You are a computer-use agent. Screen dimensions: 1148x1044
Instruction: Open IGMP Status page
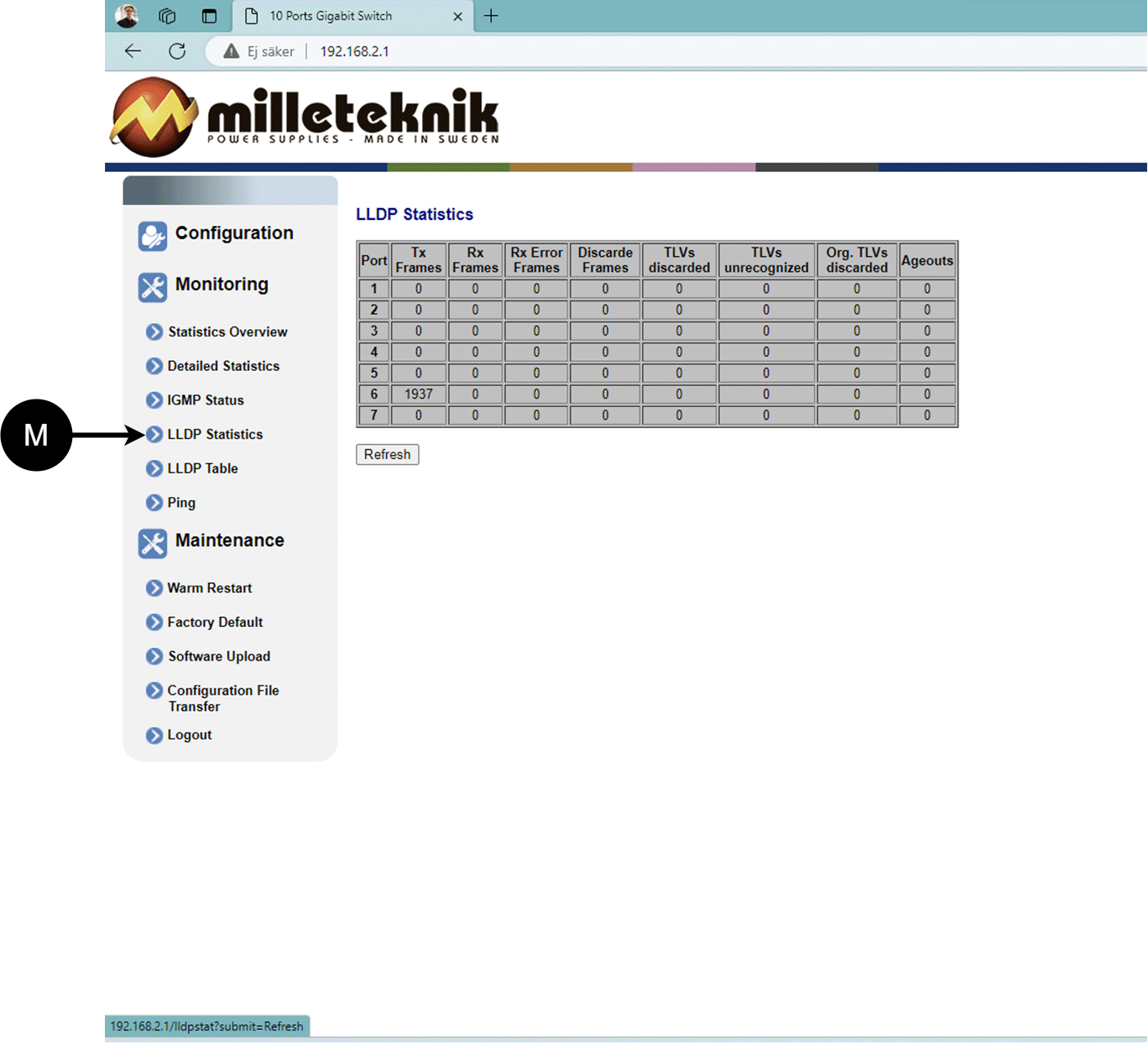tap(205, 400)
